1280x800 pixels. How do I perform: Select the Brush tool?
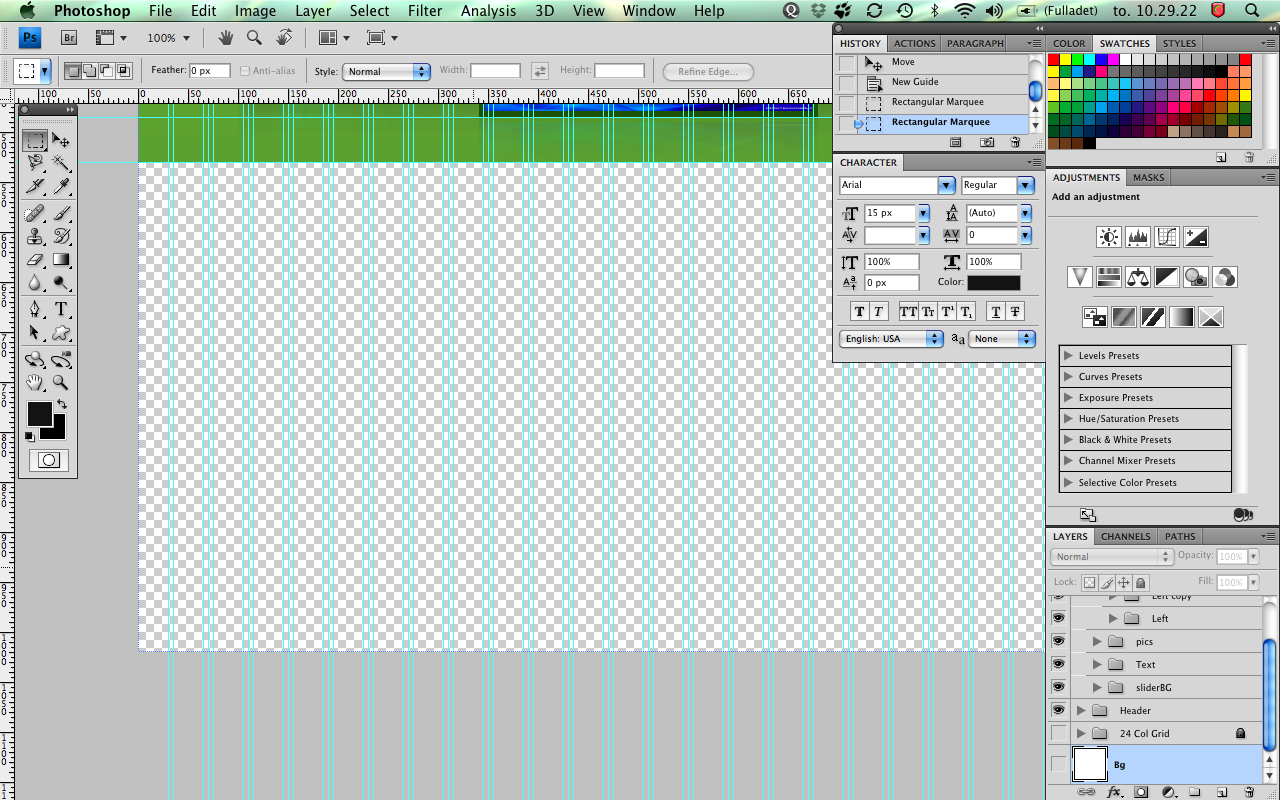(x=61, y=213)
